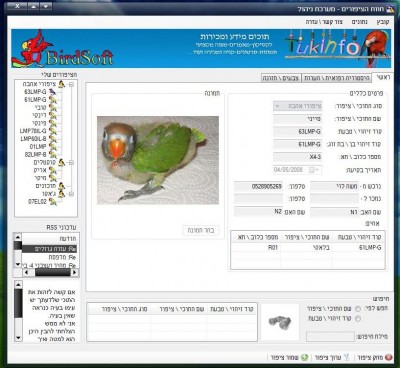Screen dimensions: 400x368
Task: Click the BirdSoft logo in the banner
Action: coord(63,49)
